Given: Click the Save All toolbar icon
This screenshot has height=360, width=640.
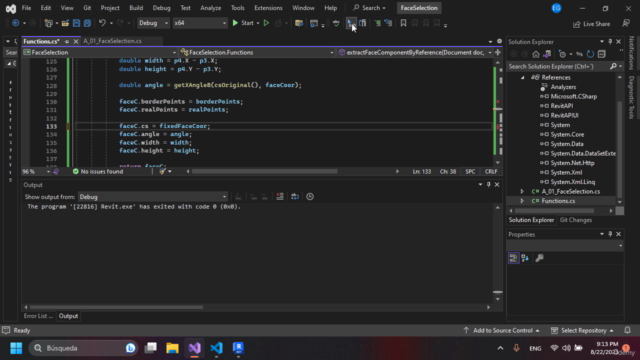Looking at the screenshot, I should 87,23.
